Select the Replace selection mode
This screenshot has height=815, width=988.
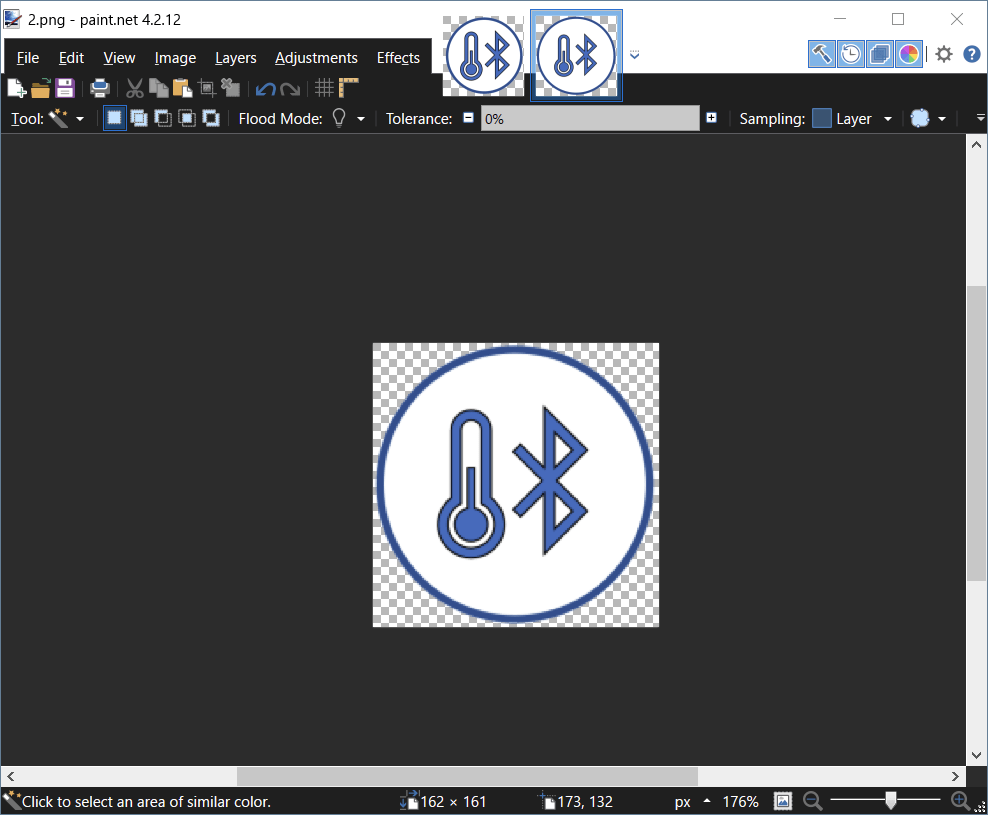[x=115, y=118]
